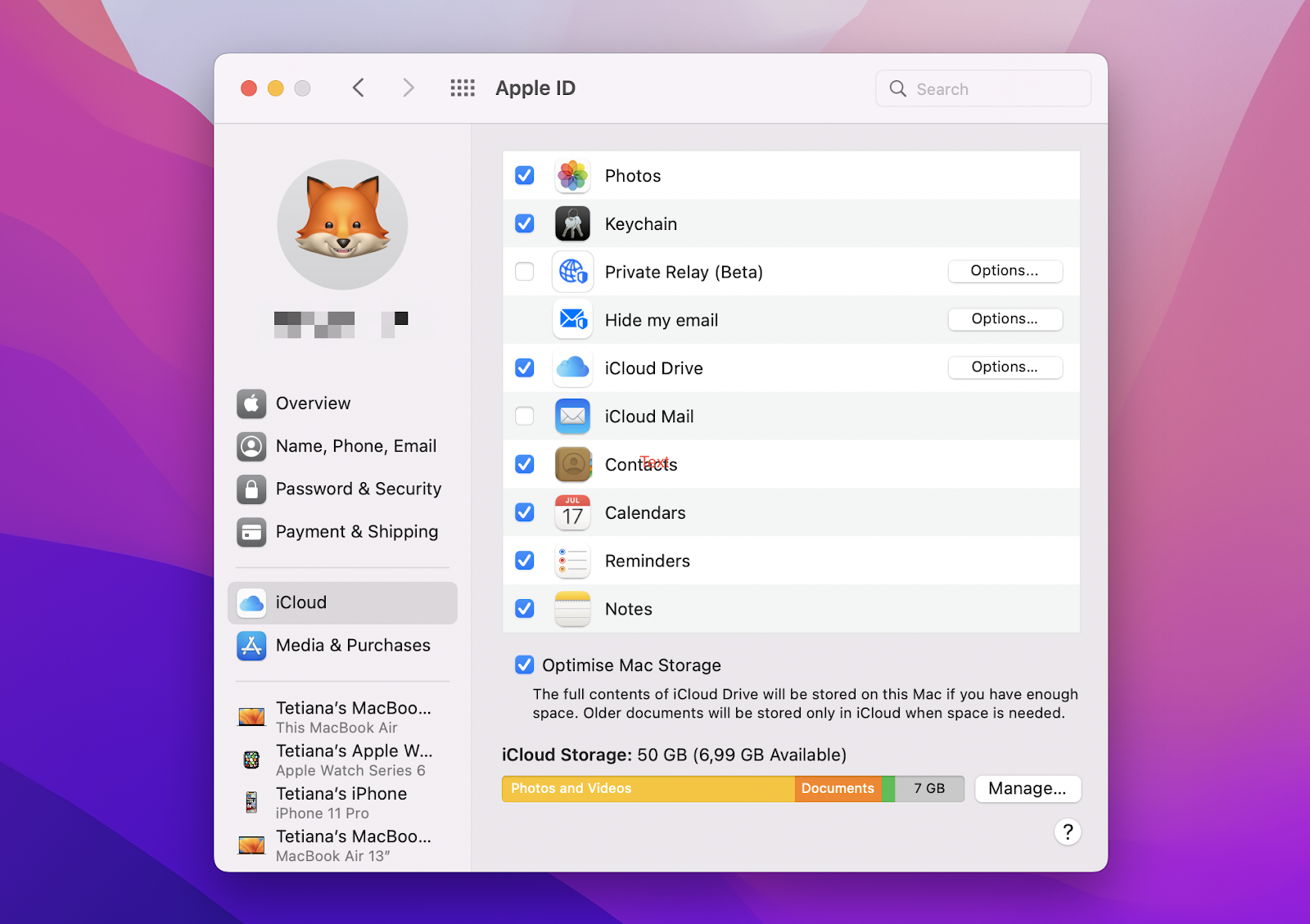The image size is (1310, 924).
Task: Open the Show All settings grid
Action: pyautogui.click(x=463, y=88)
